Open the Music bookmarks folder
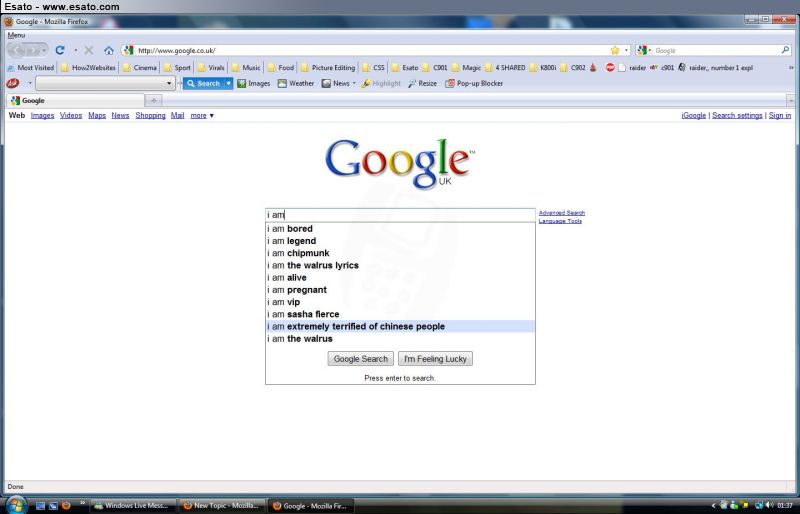The width and height of the screenshot is (800, 514). [245, 67]
